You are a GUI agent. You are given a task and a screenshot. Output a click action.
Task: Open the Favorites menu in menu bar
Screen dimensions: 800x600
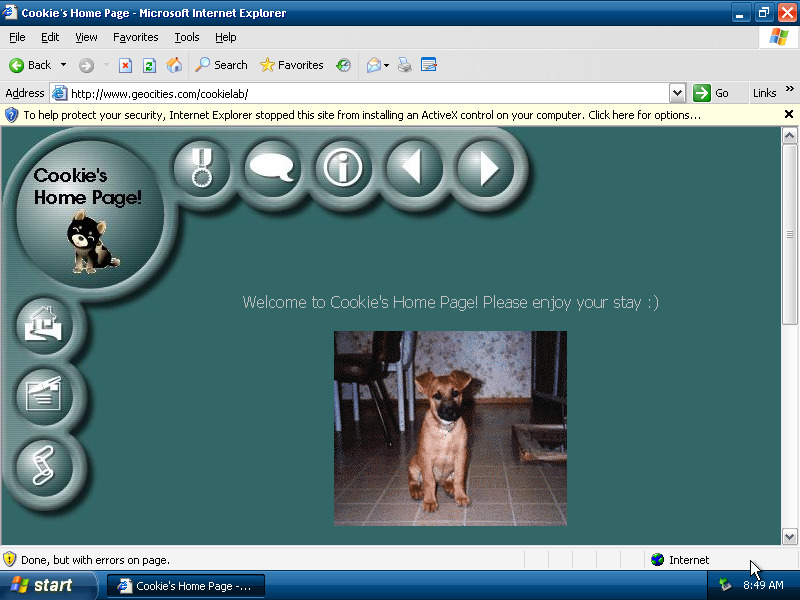[x=135, y=37]
